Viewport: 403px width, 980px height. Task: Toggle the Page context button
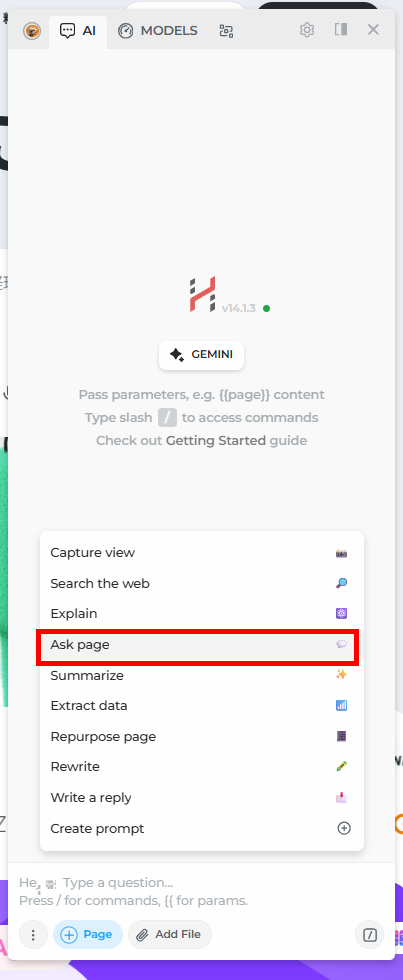[x=87, y=935]
